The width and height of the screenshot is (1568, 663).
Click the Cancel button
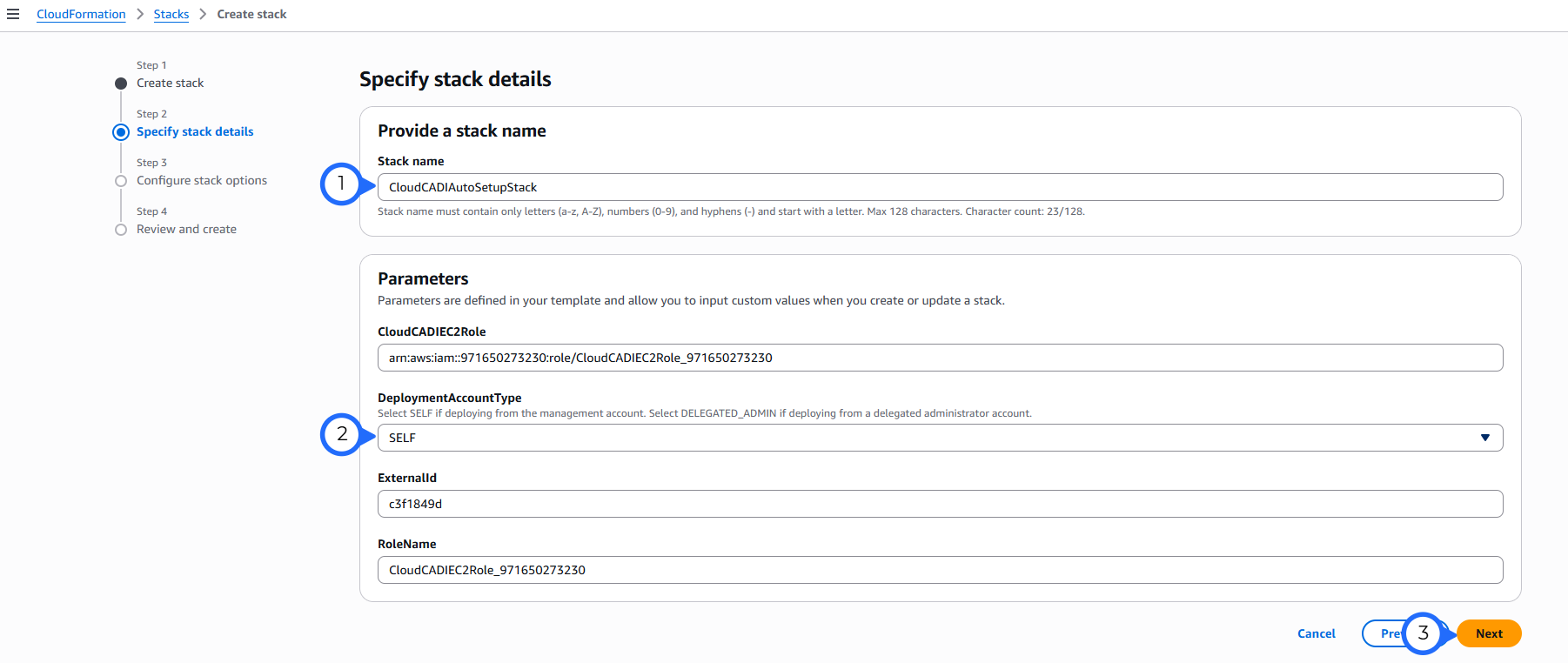tap(1316, 633)
